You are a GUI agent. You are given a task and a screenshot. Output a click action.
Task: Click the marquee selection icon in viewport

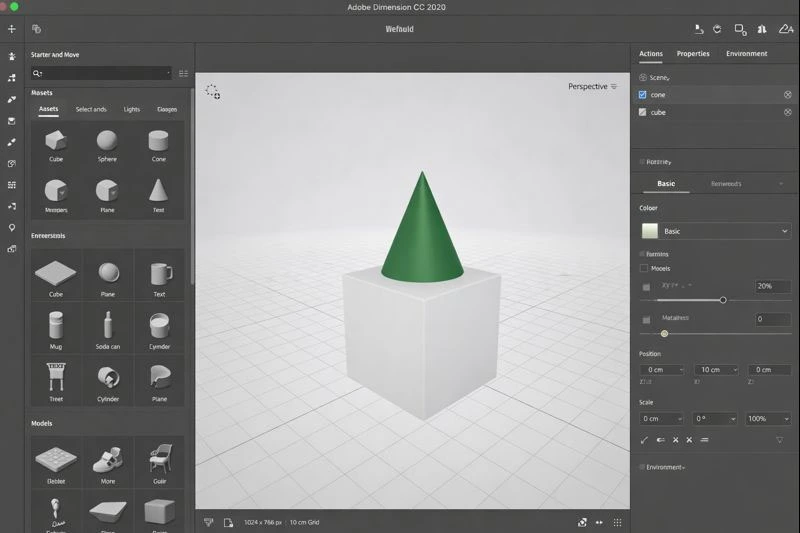point(213,91)
